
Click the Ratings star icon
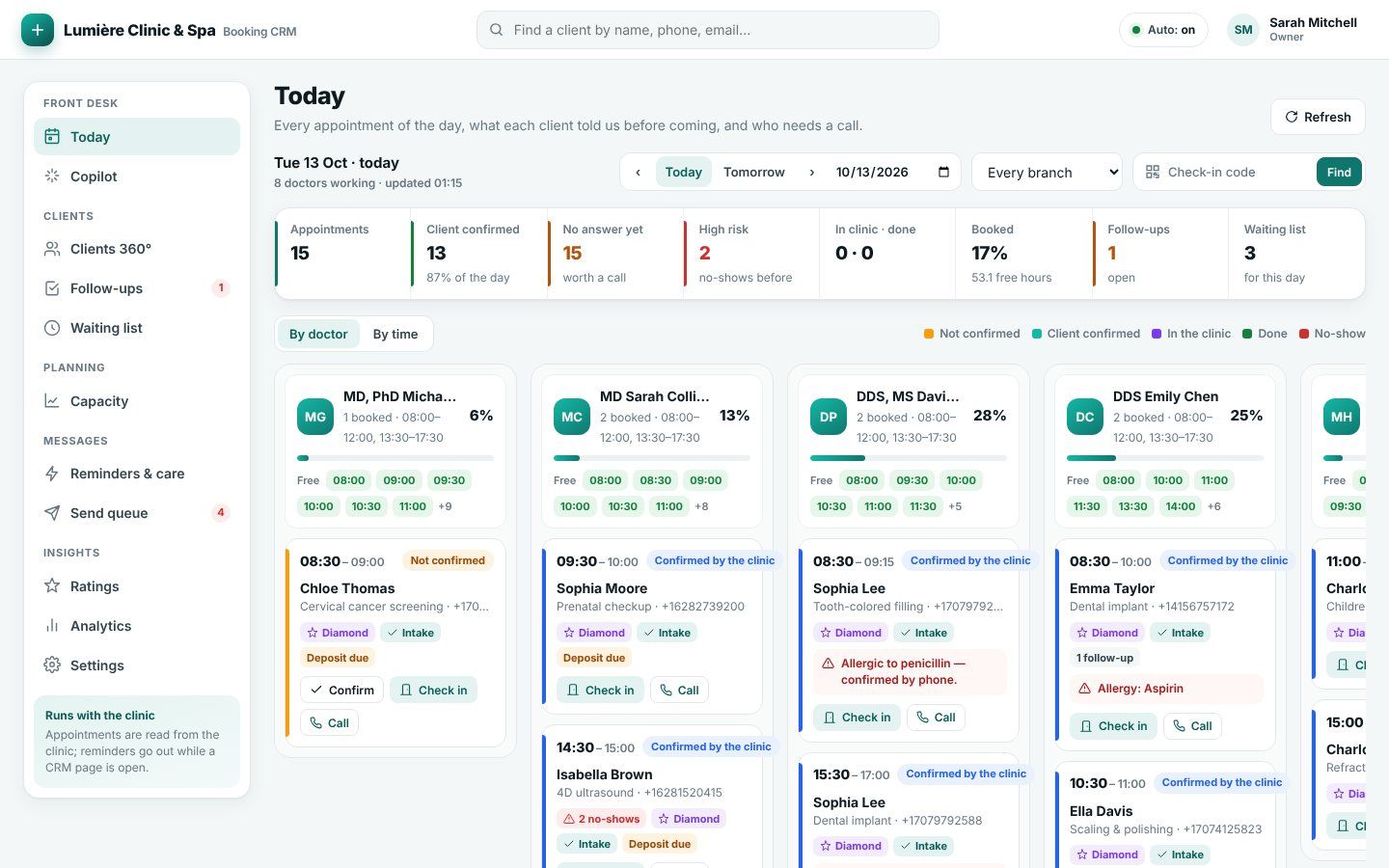[52, 586]
